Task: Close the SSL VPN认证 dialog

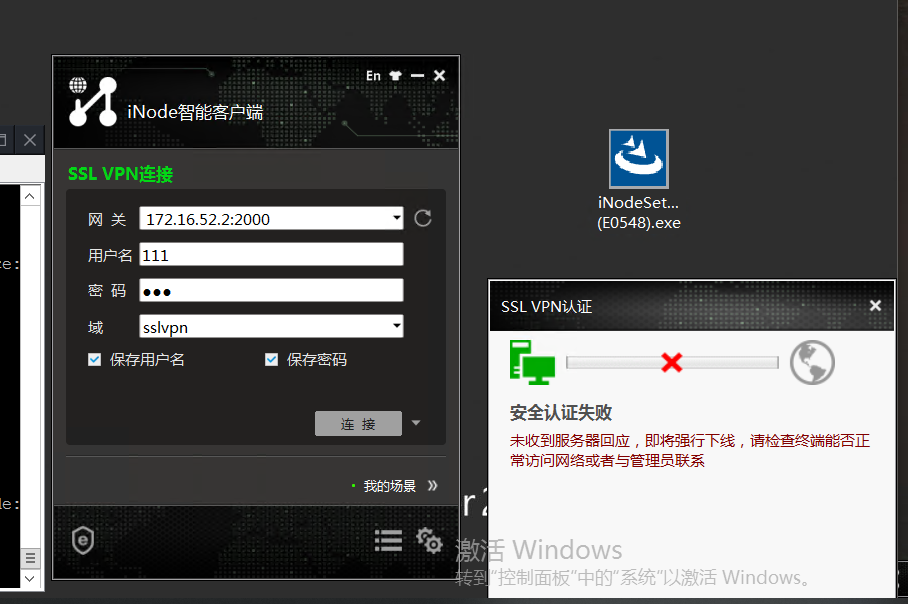Action: [876, 305]
